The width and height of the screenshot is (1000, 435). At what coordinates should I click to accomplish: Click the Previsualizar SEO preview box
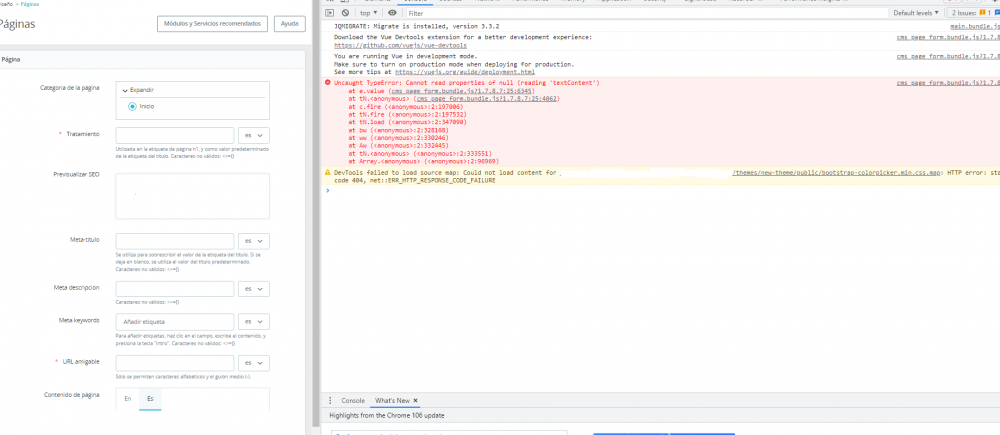pyautogui.click(x=193, y=196)
